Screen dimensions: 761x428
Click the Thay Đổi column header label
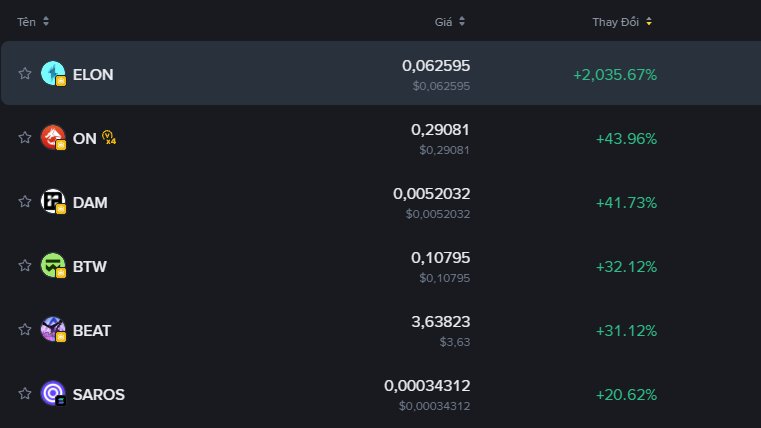(x=615, y=22)
